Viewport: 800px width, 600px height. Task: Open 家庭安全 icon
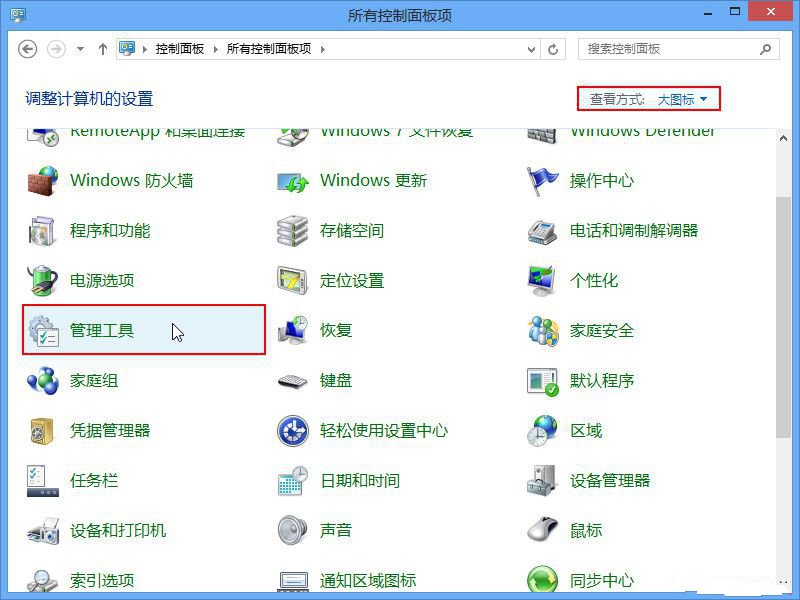(542, 331)
